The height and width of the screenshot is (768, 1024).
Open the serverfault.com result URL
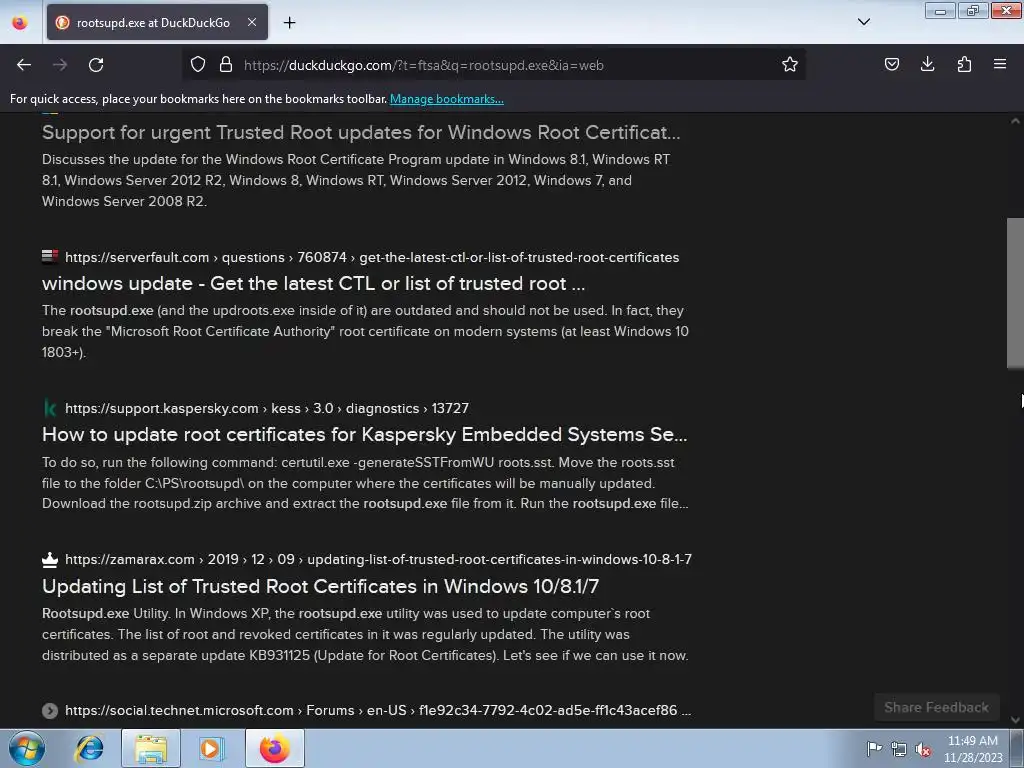point(372,257)
